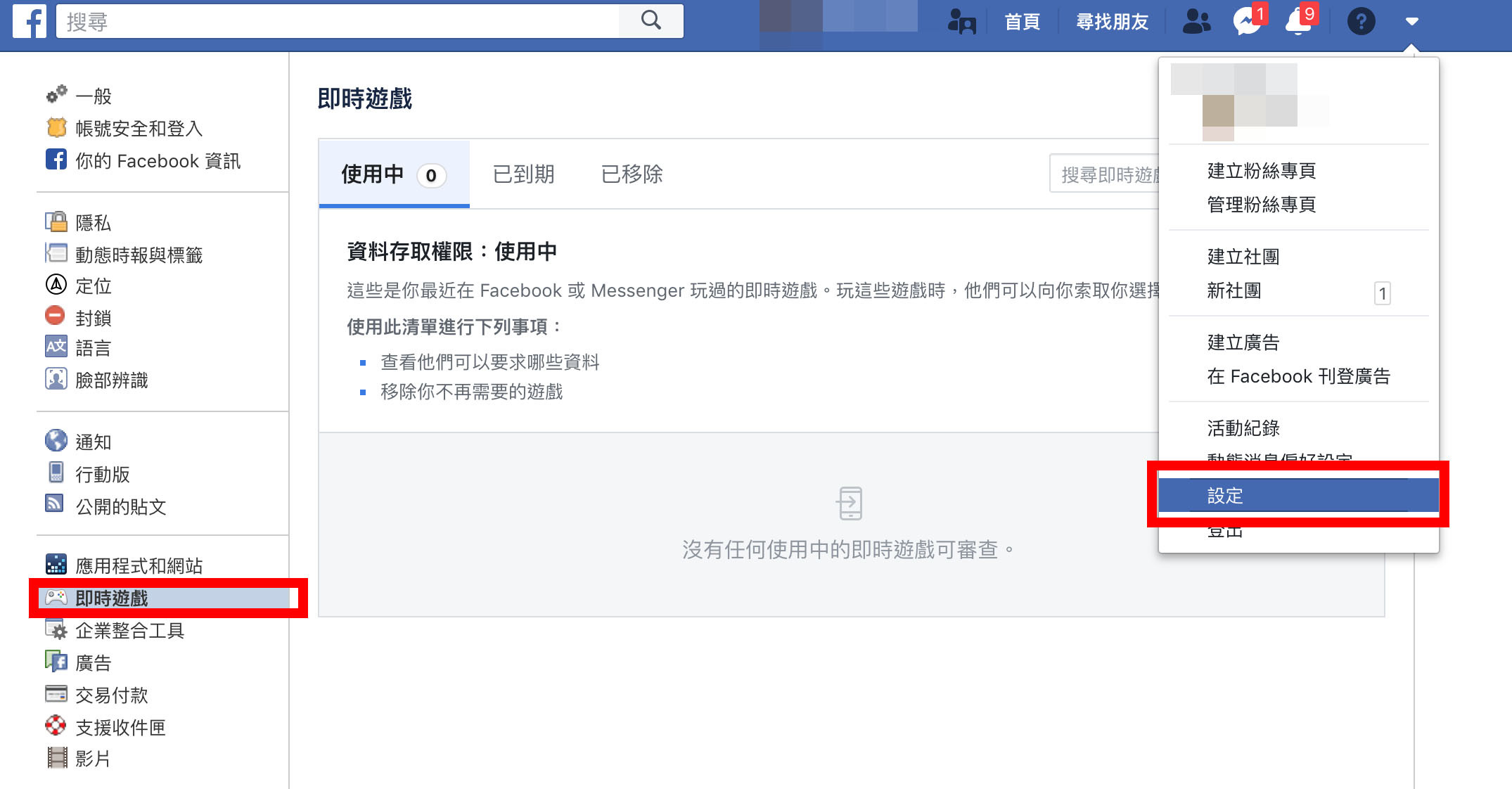Select 管理粉絲專頁 from account menu
The height and width of the screenshot is (789, 1512).
pyautogui.click(x=1262, y=204)
